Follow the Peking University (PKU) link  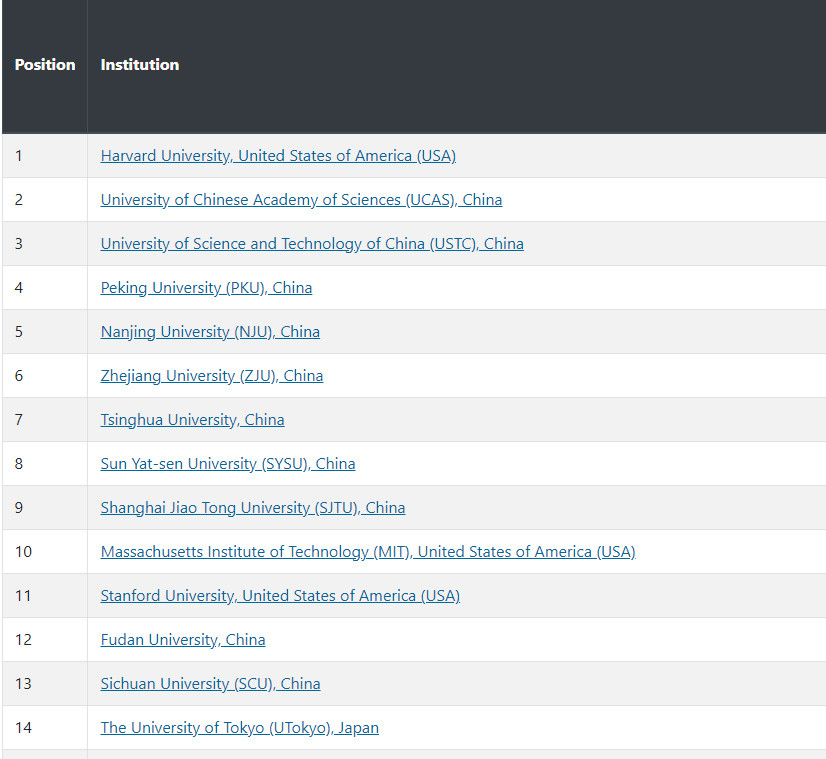coord(206,288)
